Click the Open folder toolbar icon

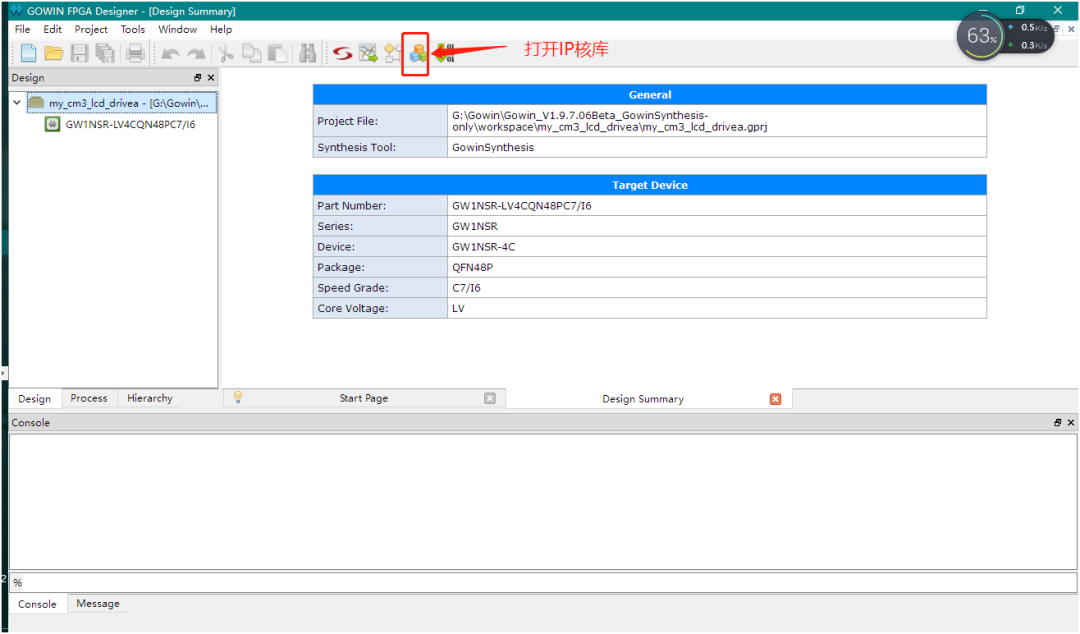click(54, 53)
